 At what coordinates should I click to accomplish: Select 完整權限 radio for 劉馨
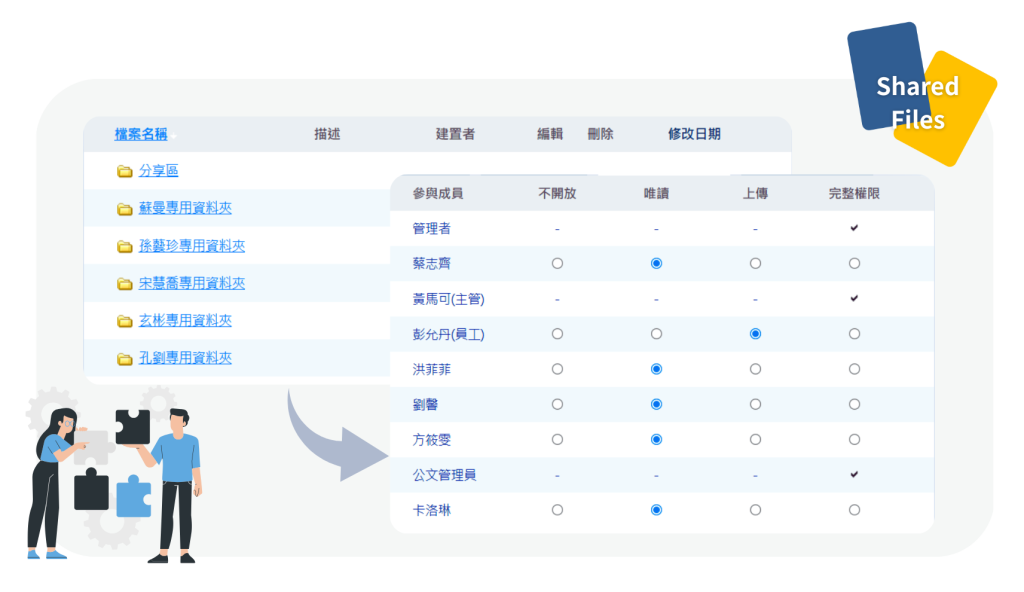pos(854,405)
